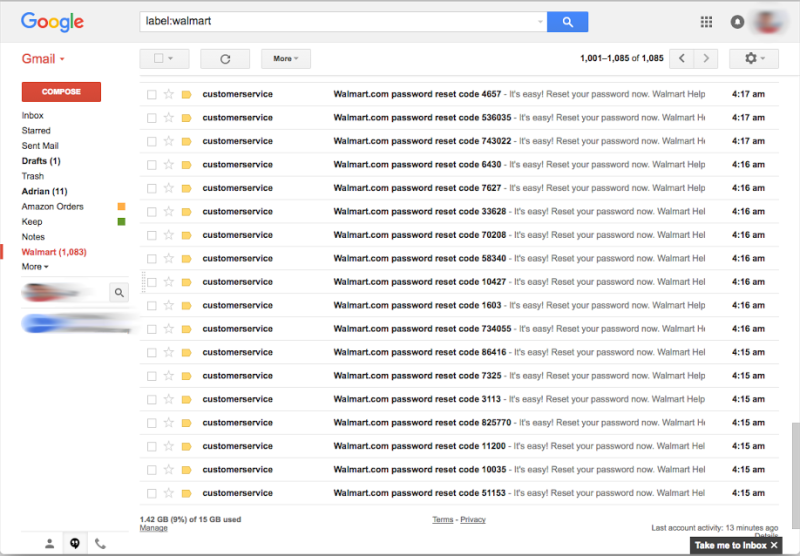Click the contacts person icon at bottom
This screenshot has width=800, height=556.
tap(50, 544)
